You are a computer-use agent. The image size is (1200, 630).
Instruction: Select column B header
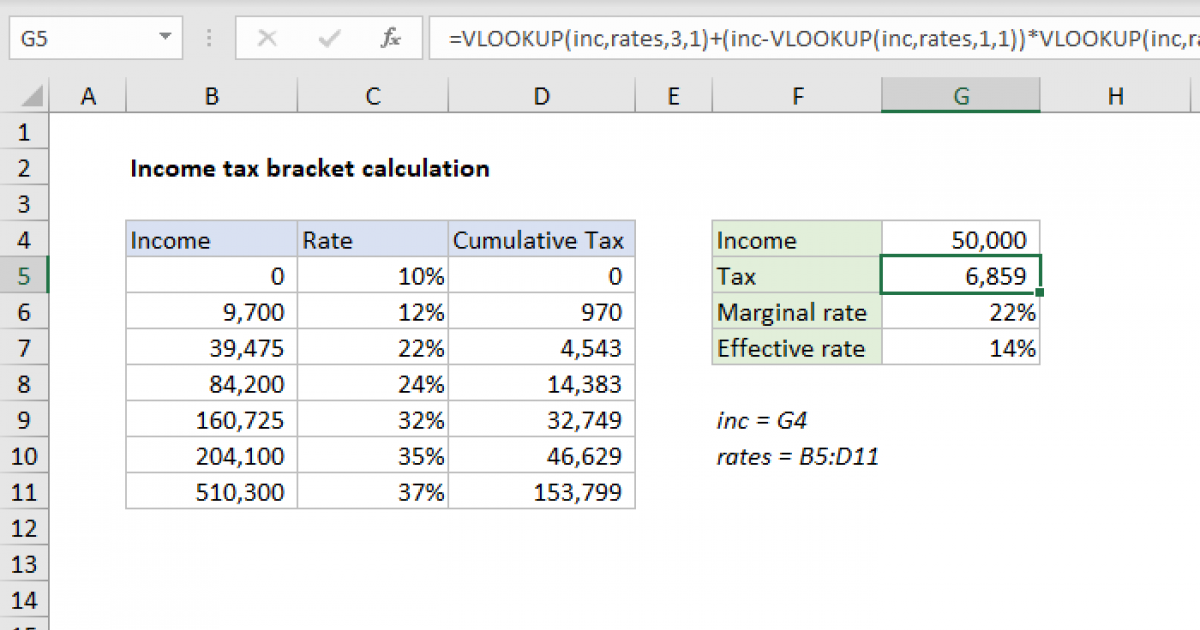211,96
